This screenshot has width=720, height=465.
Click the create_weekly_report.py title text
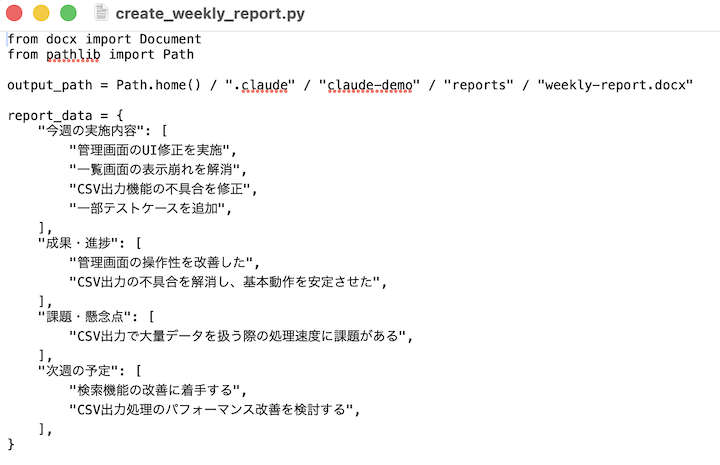(x=210, y=14)
